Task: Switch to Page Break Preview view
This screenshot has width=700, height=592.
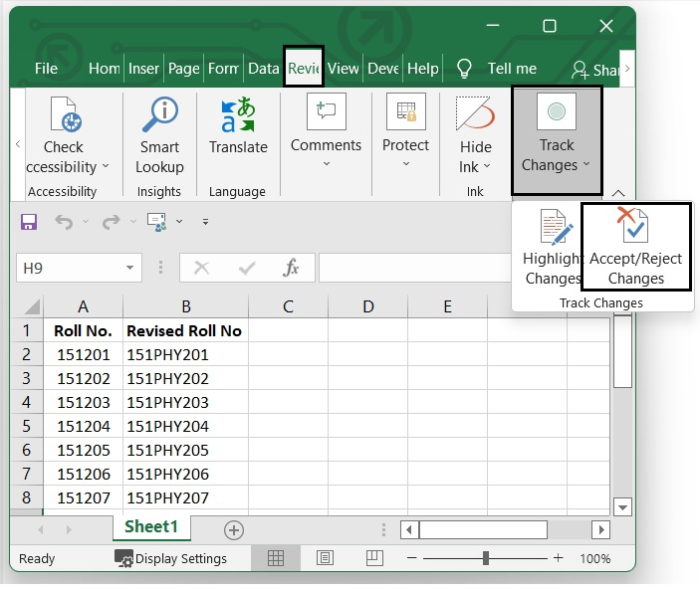Action: coord(373,558)
